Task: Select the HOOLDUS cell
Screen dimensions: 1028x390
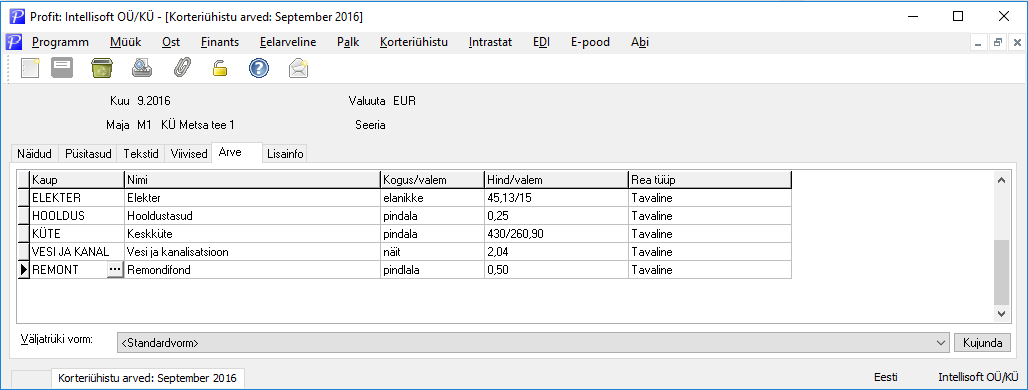Action: pos(77,216)
